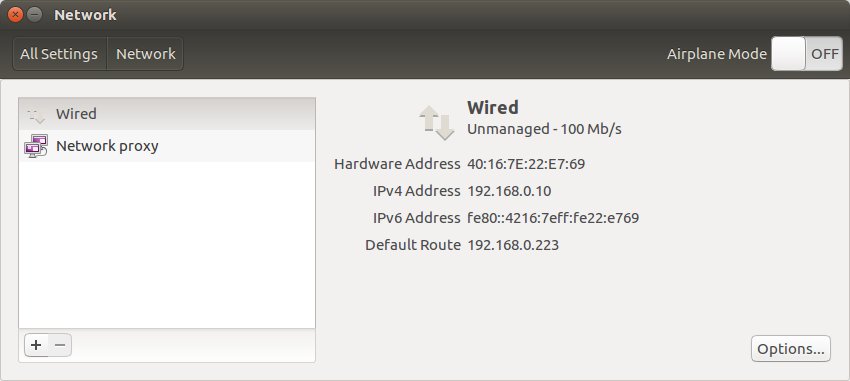This screenshot has height=381, width=850.
Task: Click the IPv6 address value
Action: (x=553, y=218)
